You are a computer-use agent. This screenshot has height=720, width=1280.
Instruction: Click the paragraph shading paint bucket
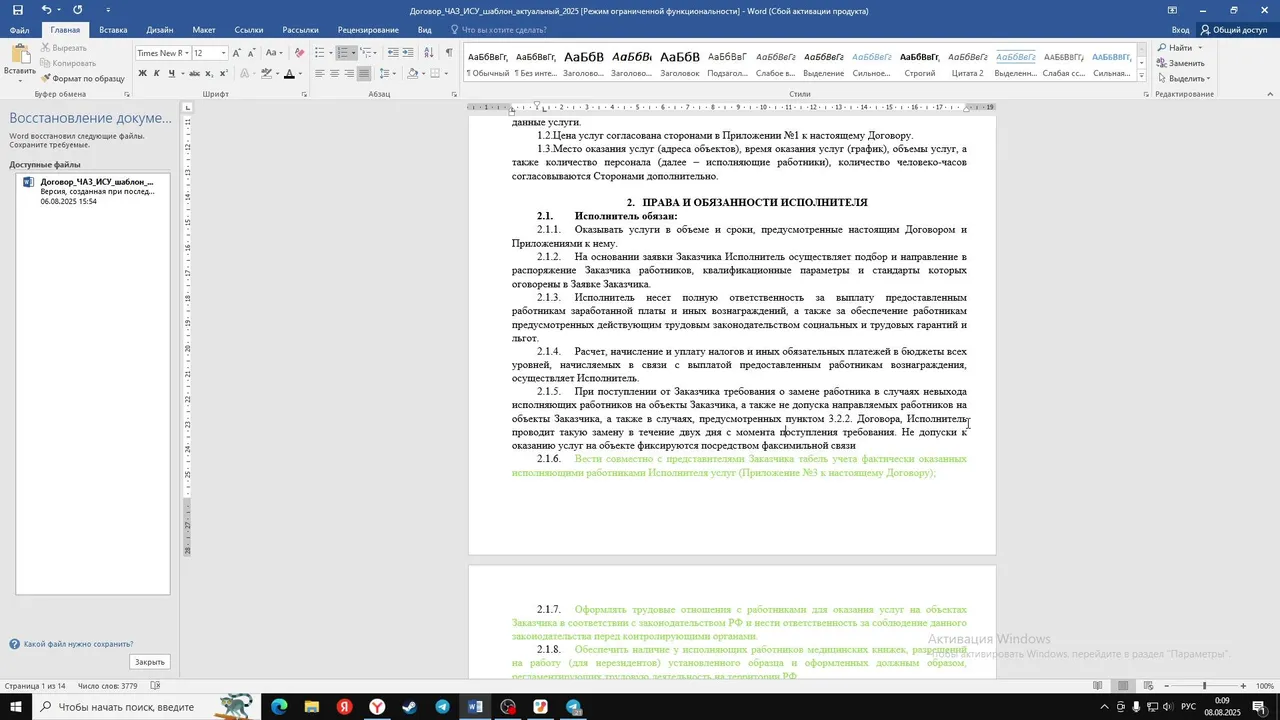pos(410,73)
